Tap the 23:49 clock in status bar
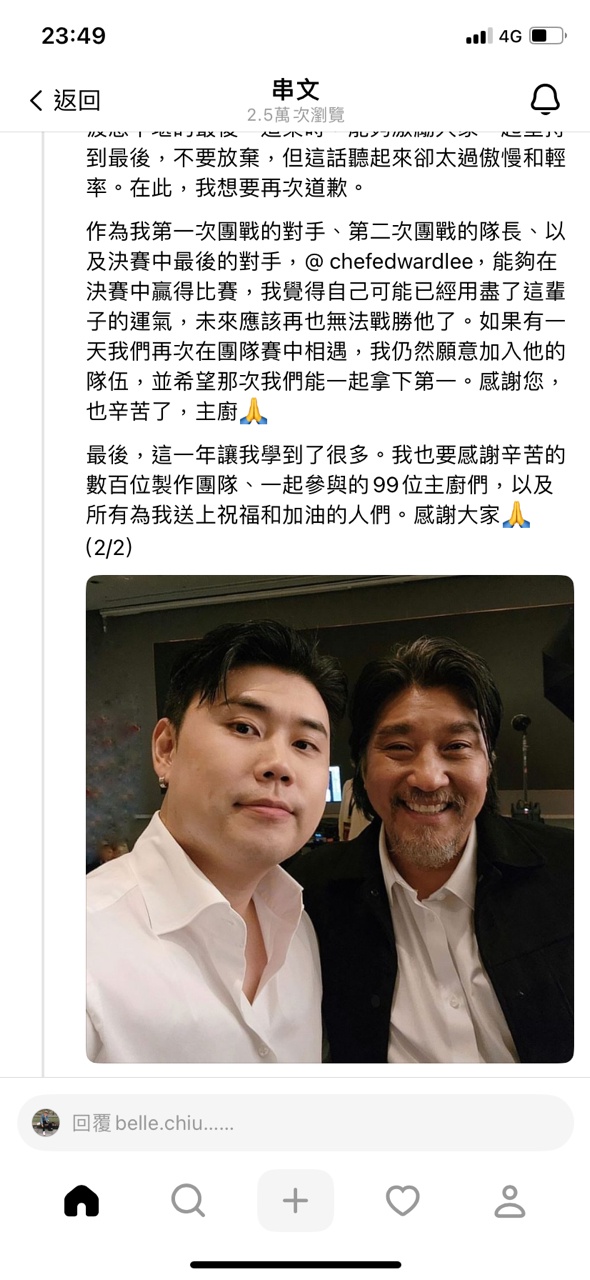Screen dimensions: 590x1280 click(73, 36)
